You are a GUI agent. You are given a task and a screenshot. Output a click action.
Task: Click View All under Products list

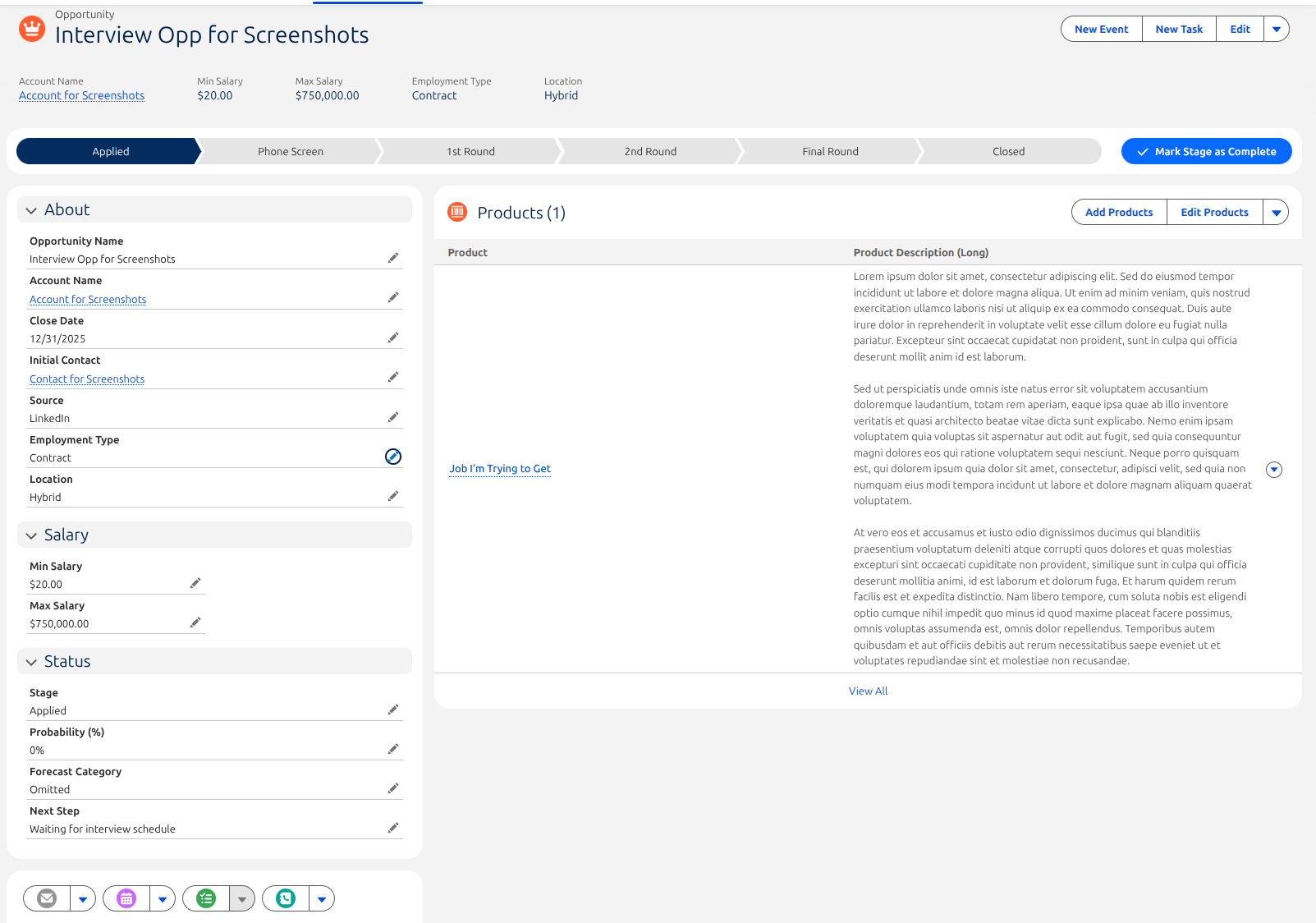[x=868, y=691]
